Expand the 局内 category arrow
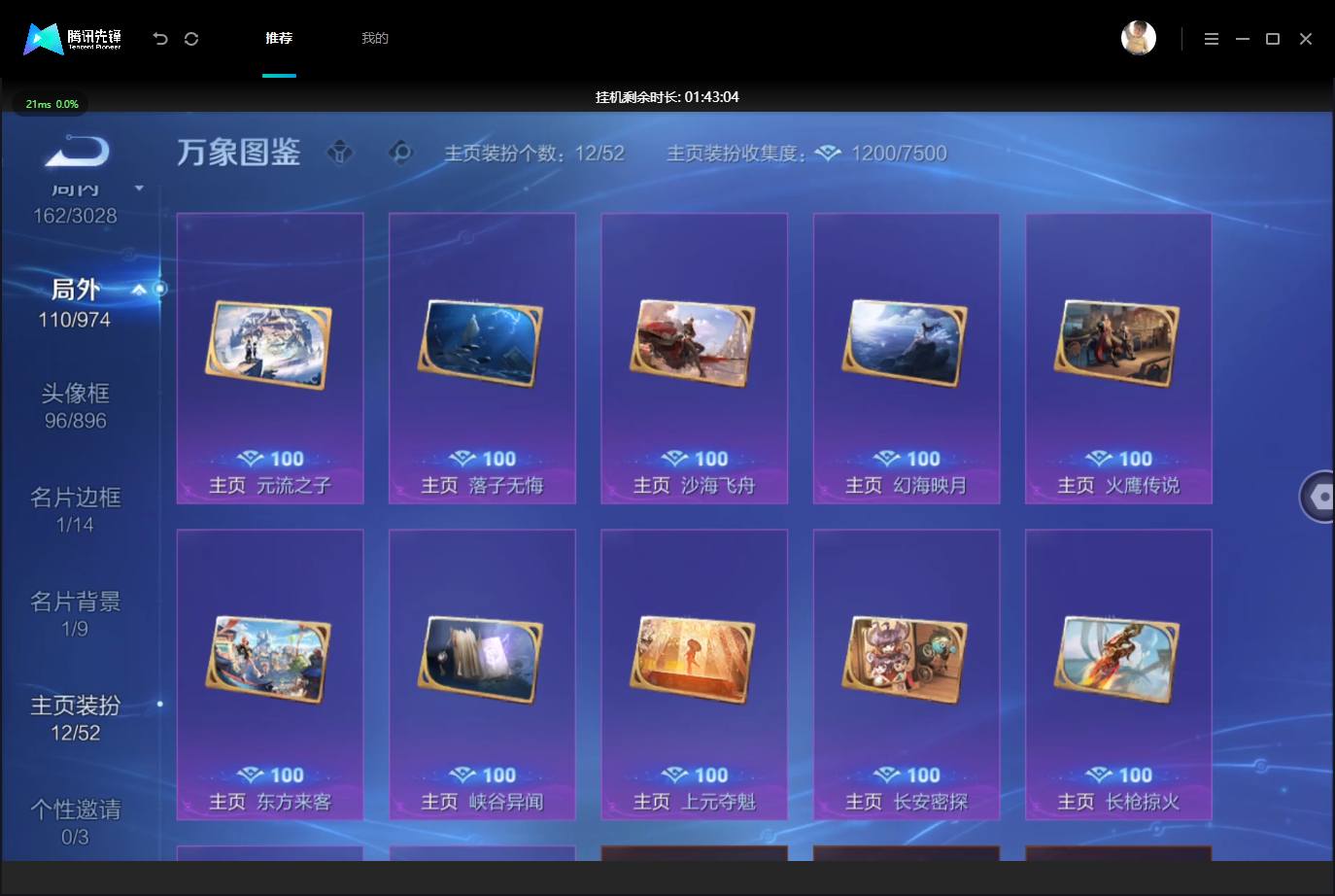1335x896 pixels. pos(139,188)
